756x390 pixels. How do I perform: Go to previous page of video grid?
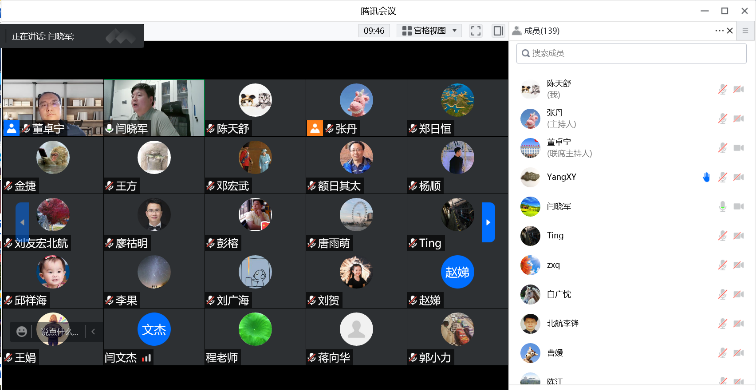click(x=22, y=222)
